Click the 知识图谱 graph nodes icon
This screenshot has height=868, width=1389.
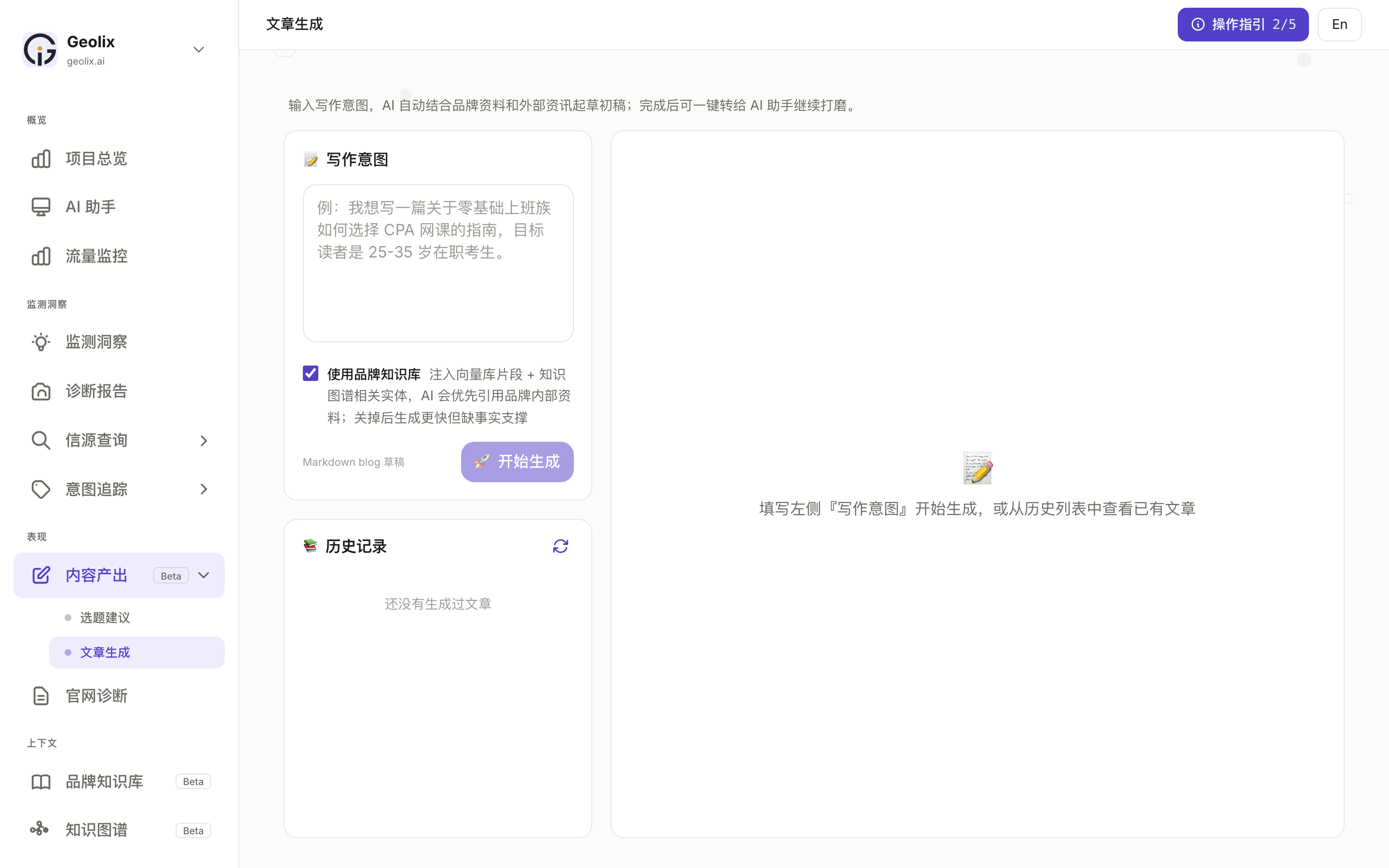tap(40, 829)
